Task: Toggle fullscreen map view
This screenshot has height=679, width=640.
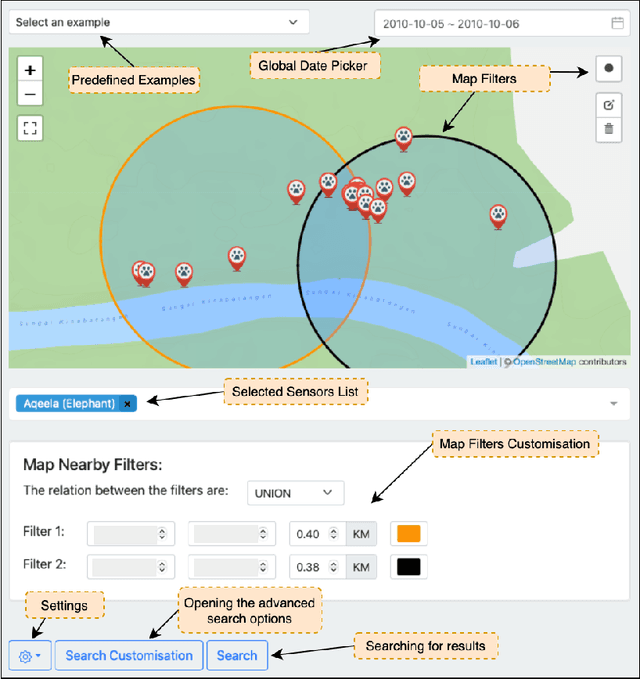Action: [x=30, y=128]
